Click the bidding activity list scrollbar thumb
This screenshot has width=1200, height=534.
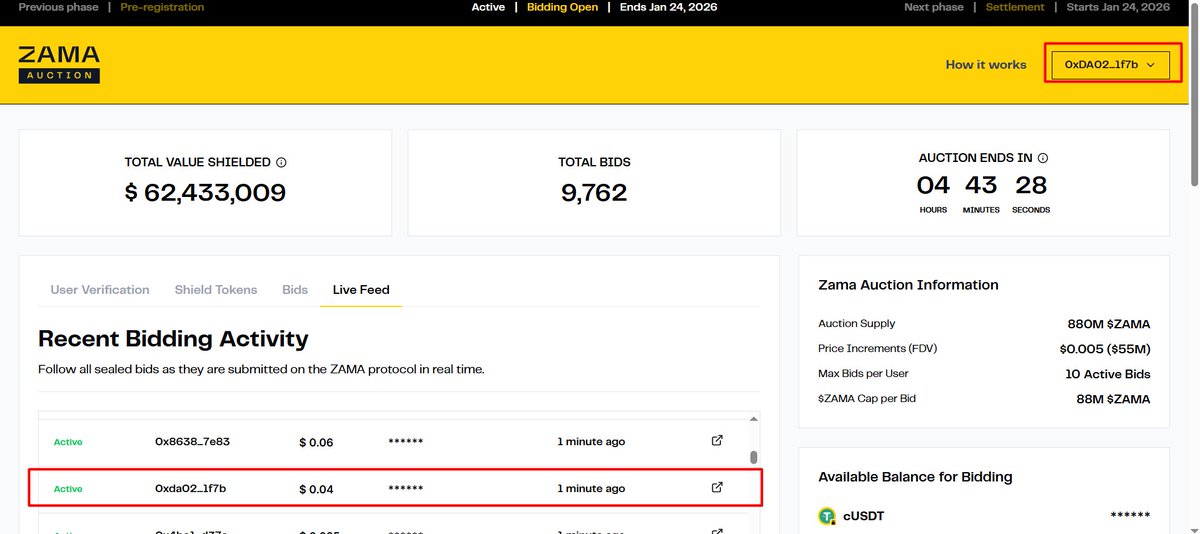coord(754,458)
